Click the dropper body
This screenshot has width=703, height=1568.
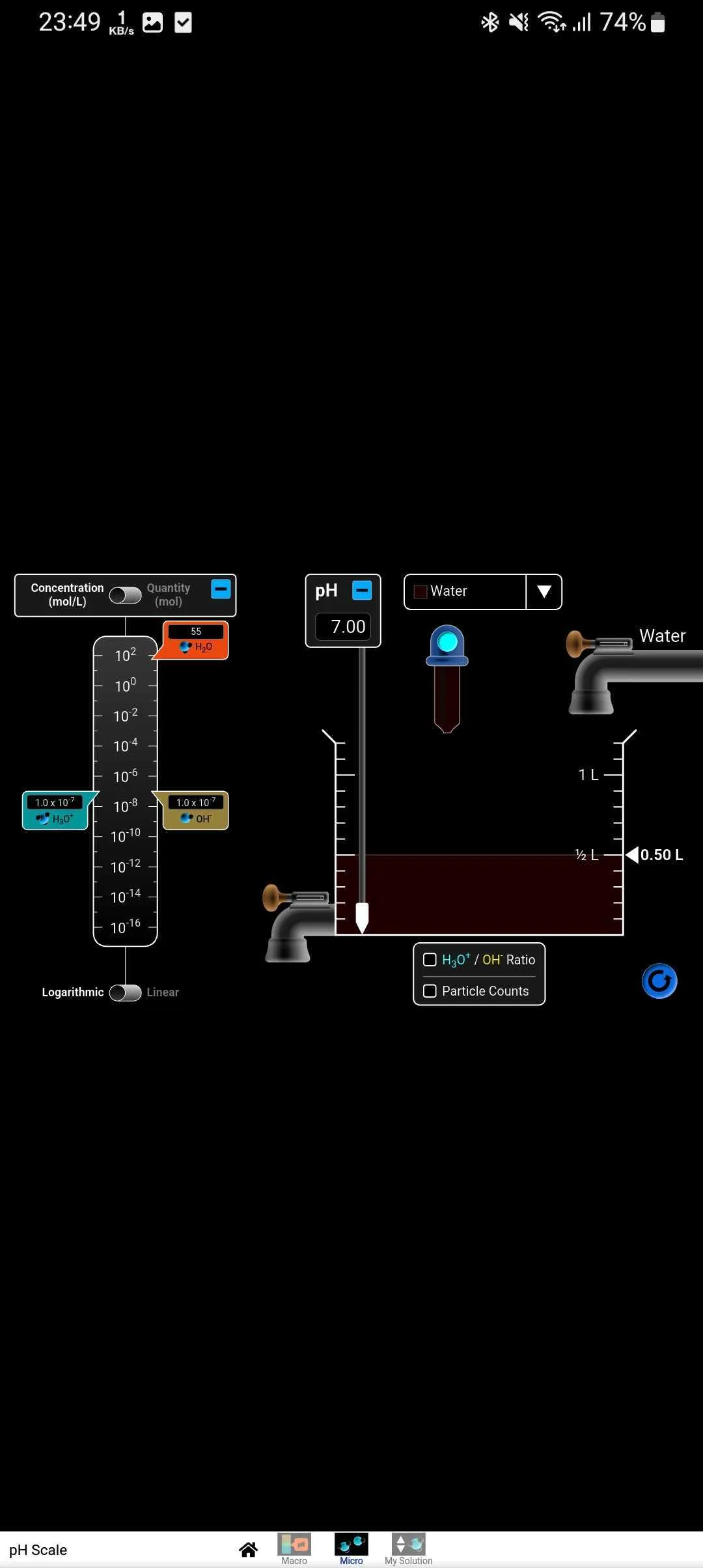click(447, 699)
